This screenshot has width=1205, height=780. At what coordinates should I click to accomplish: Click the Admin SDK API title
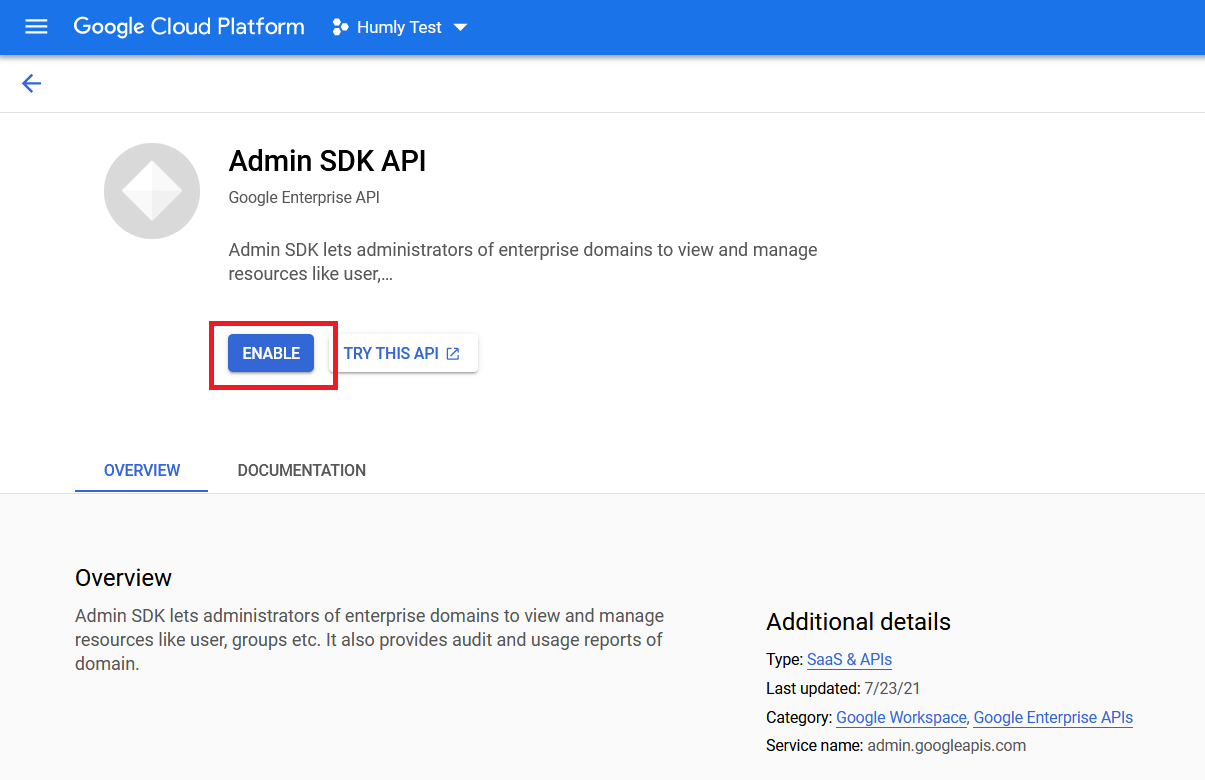(x=327, y=160)
